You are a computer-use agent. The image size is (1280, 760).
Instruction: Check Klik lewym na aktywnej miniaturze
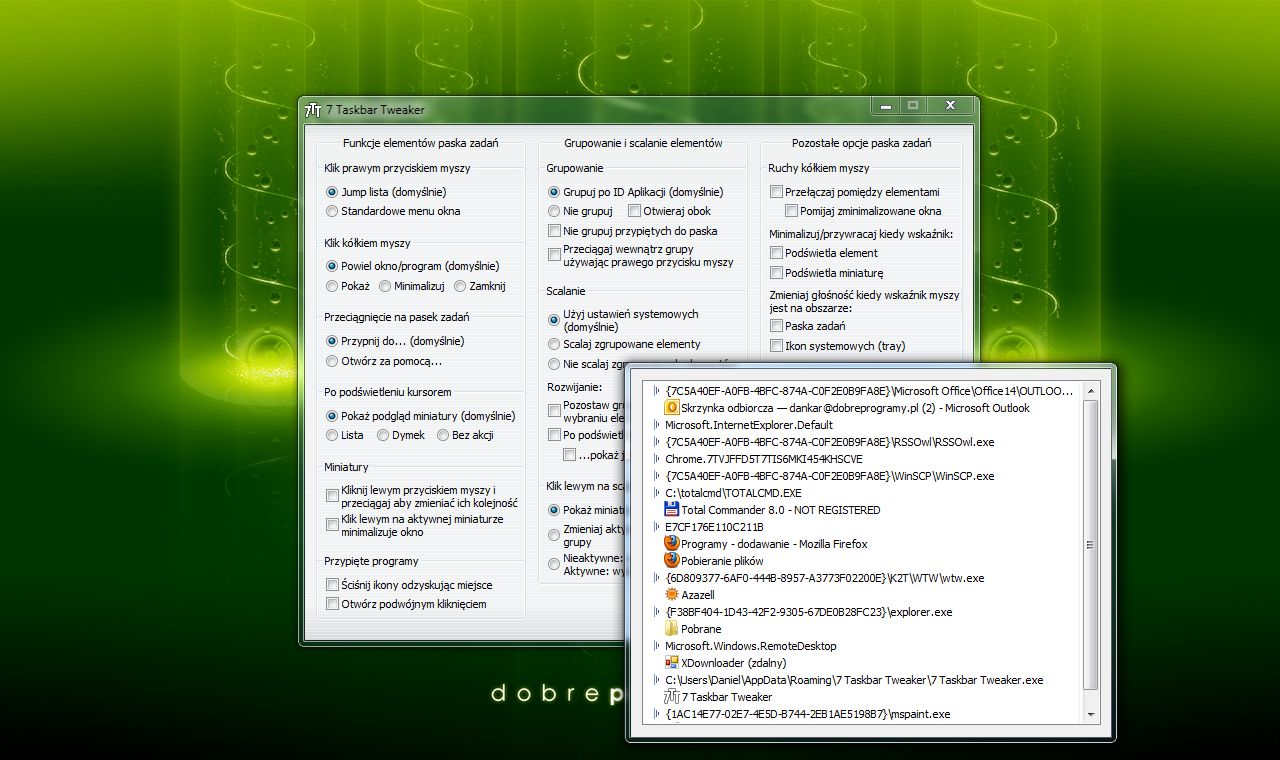click(x=333, y=525)
